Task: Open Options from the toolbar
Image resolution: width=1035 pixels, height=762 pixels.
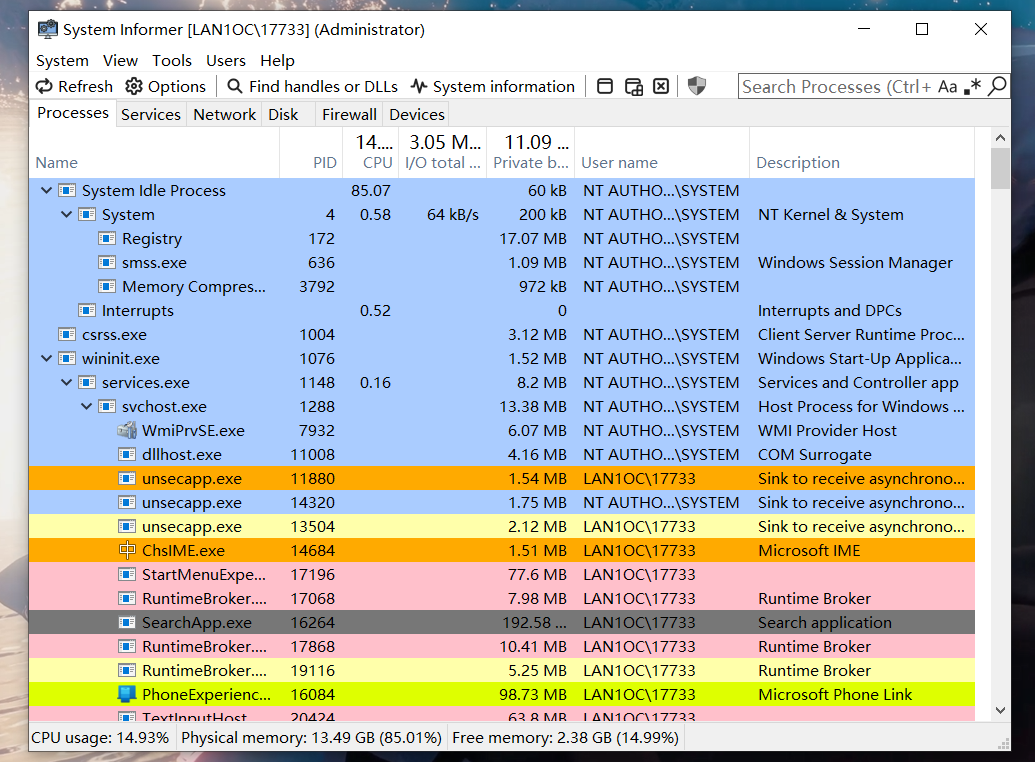Action: [x=166, y=87]
